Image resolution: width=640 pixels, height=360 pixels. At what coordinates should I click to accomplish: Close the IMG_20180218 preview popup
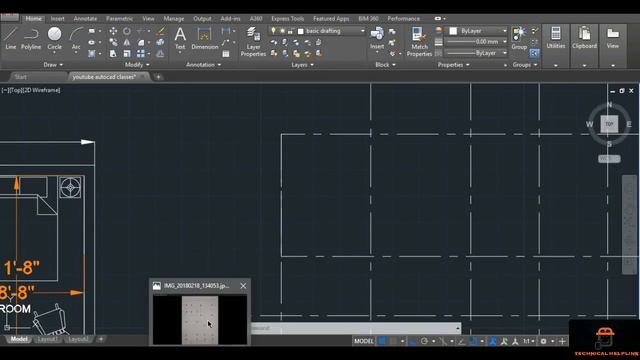(x=243, y=286)
